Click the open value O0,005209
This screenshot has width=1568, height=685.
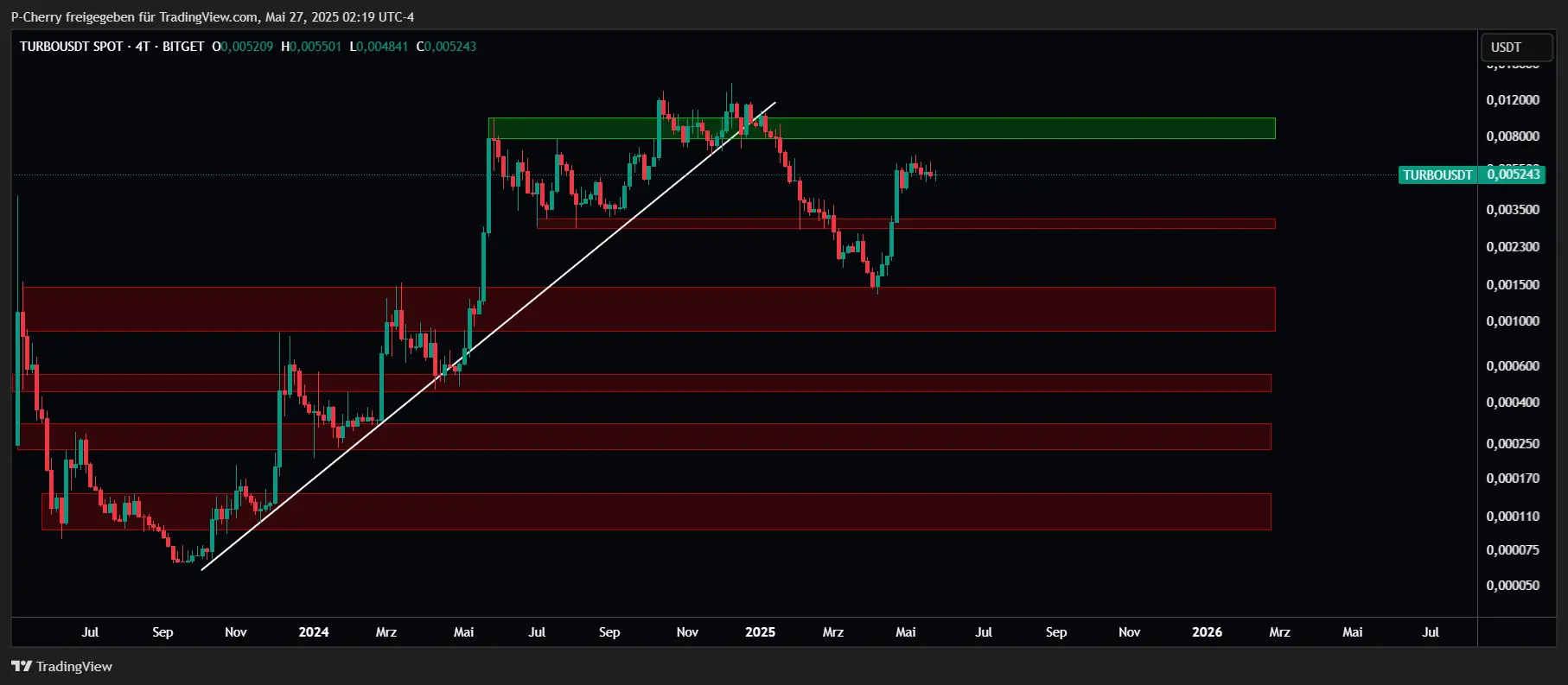click(243, 47)
